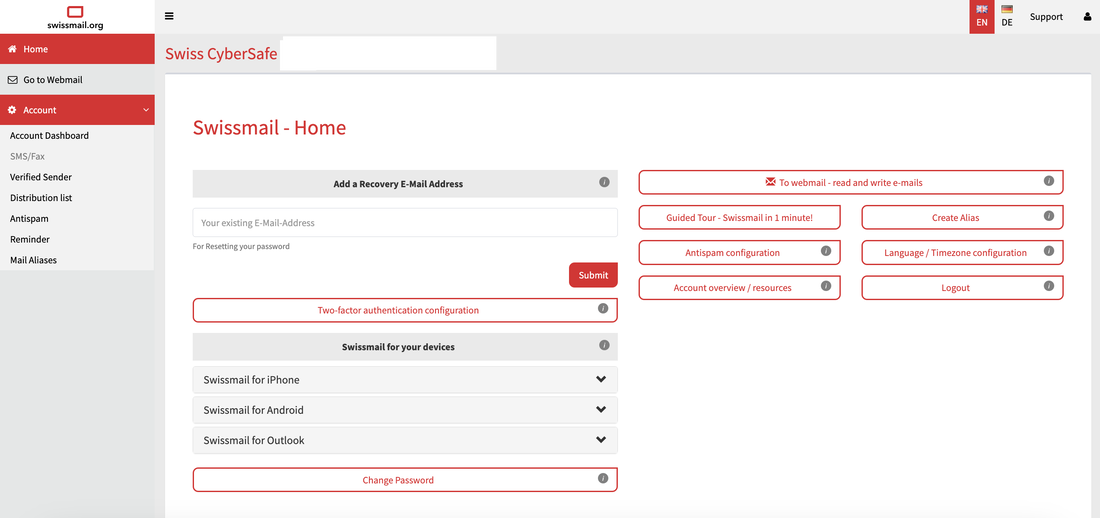
Task: Click the gear icon next to Account
Action: [12, 110]
